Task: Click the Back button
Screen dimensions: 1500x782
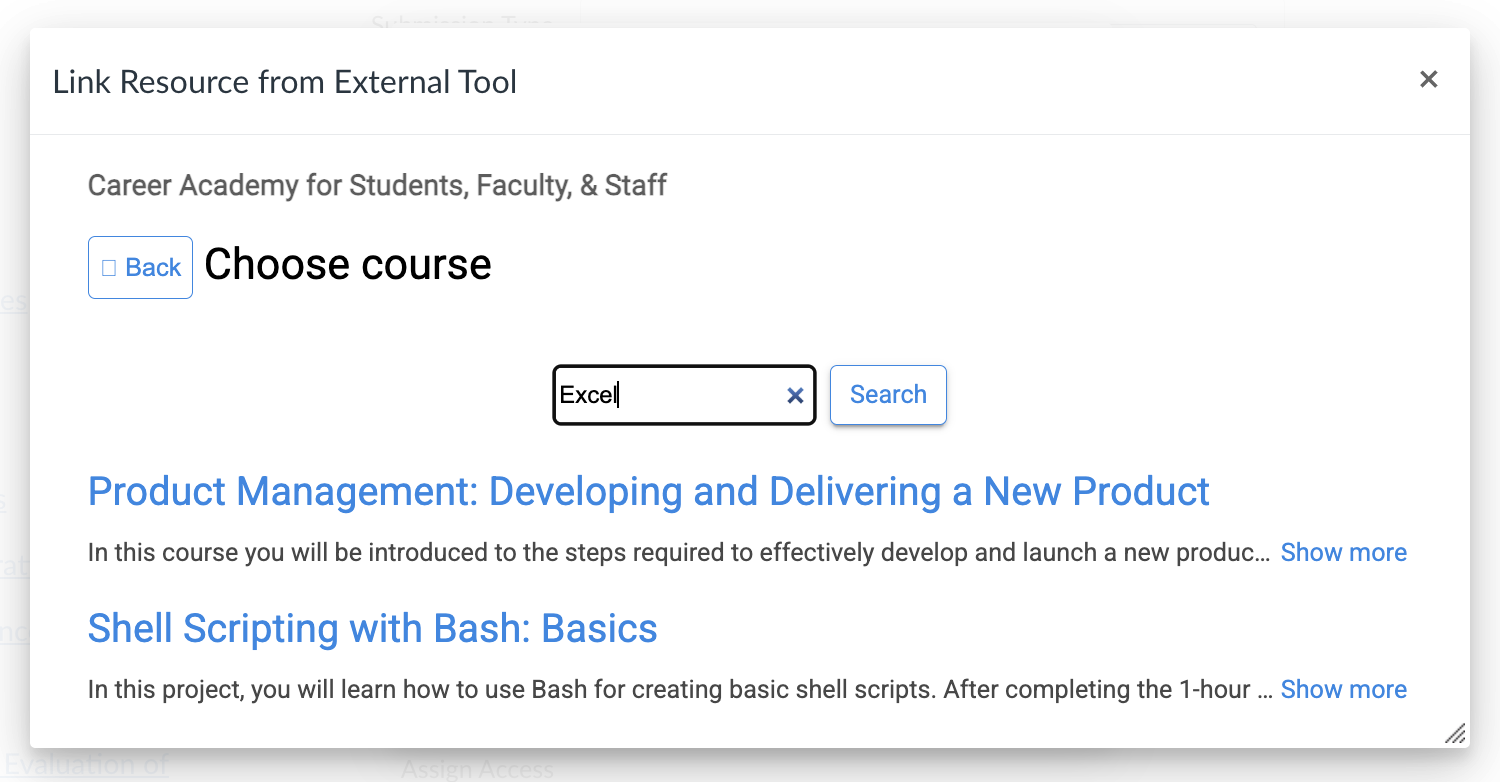Action: pyautogui.click(x=140, y=268)
